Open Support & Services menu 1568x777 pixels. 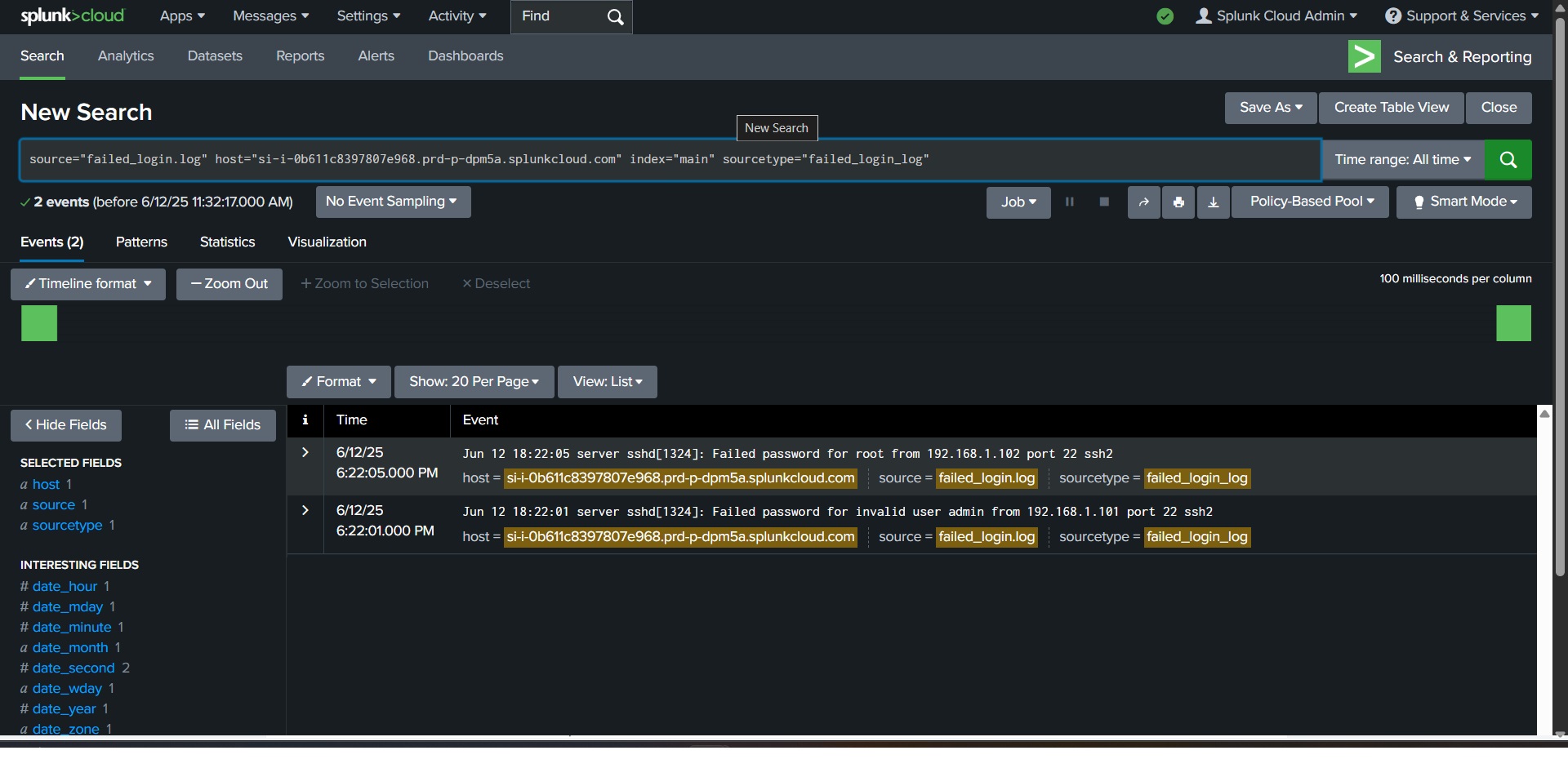point(1462,16)
